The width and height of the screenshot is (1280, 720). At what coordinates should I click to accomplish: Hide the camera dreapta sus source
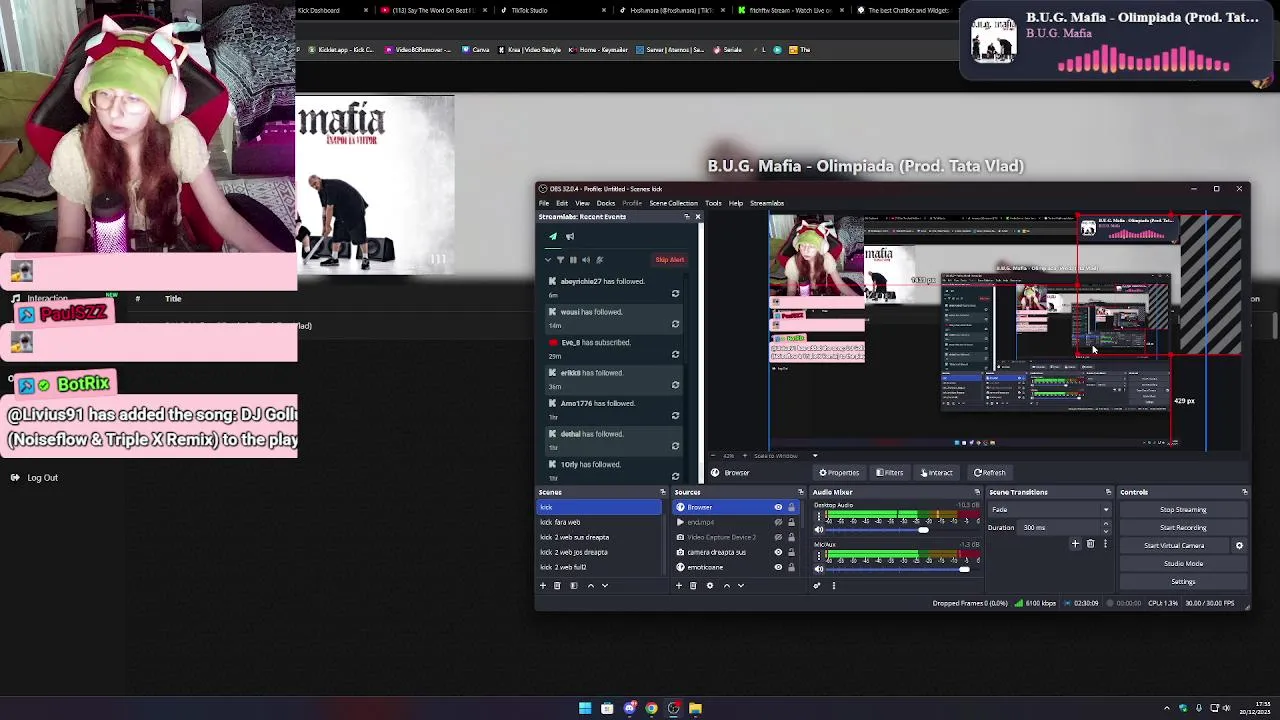778,552
